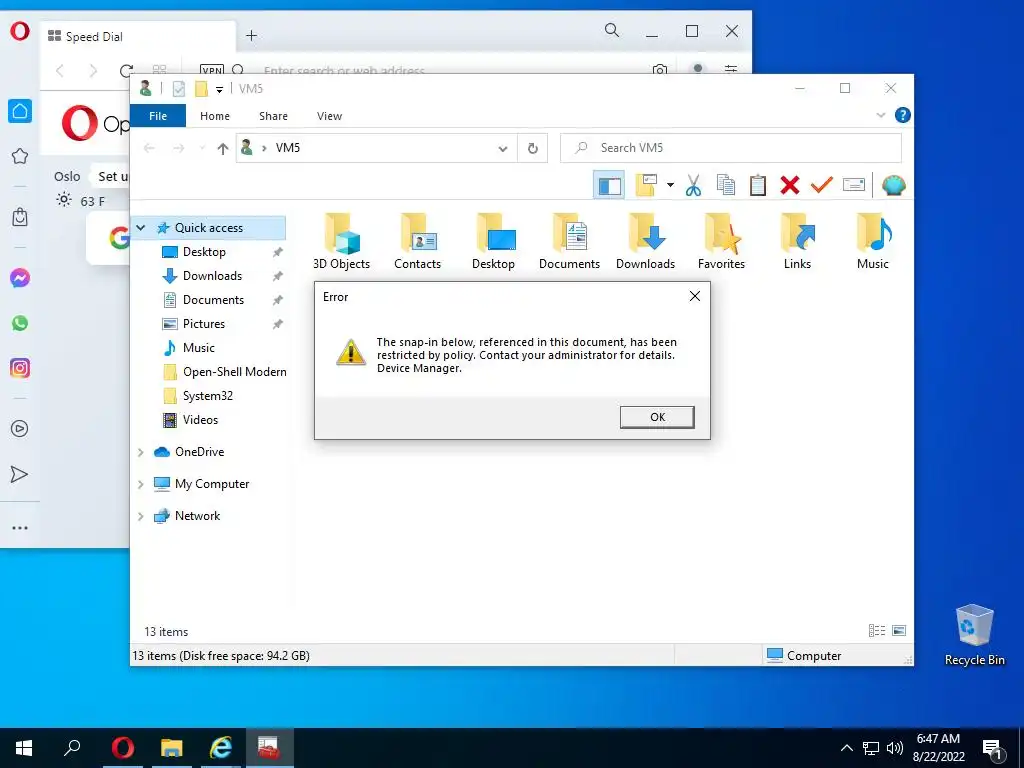Toggle the navigation pane button in toolbar
The width and height of the screenshot is (1024, 768).
[x=609, y=185]
